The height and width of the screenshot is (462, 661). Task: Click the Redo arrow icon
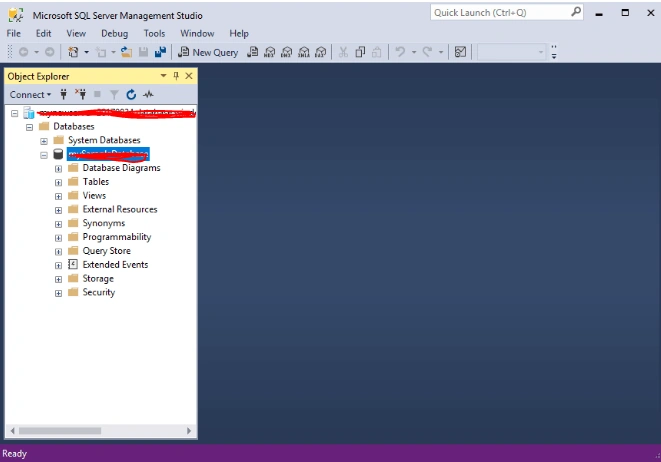point(427,52)
